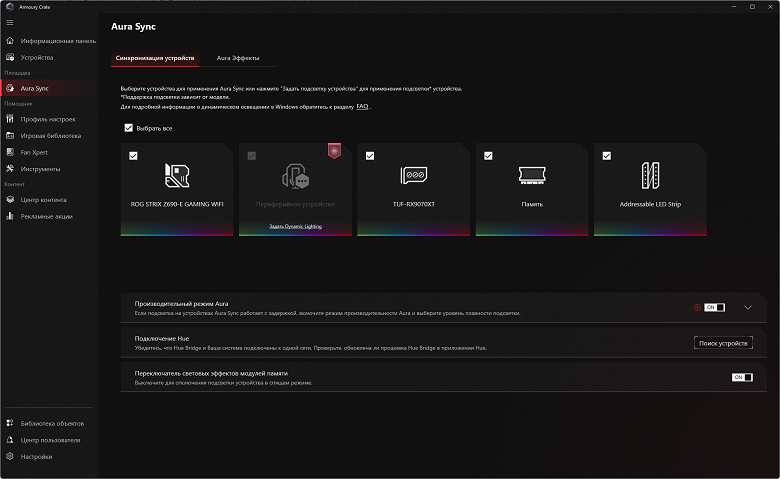This screenshot has width=780, height=479.
Task: Uncheck the Addressable LED Strip checkbox
Action: point(607,156)
